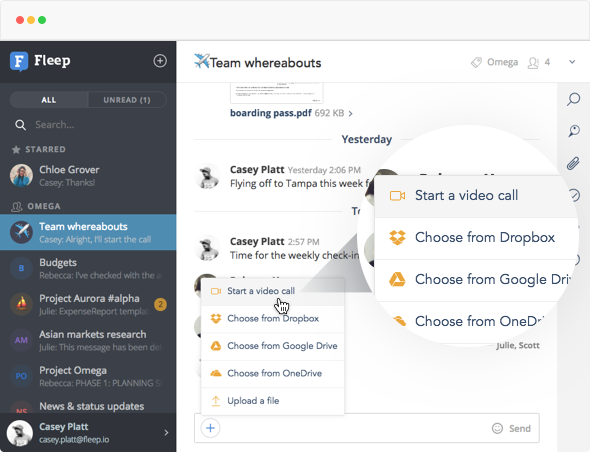
Task: Expand the boarding pass.pdf file chevron
Action: click(x=350, y=113)
